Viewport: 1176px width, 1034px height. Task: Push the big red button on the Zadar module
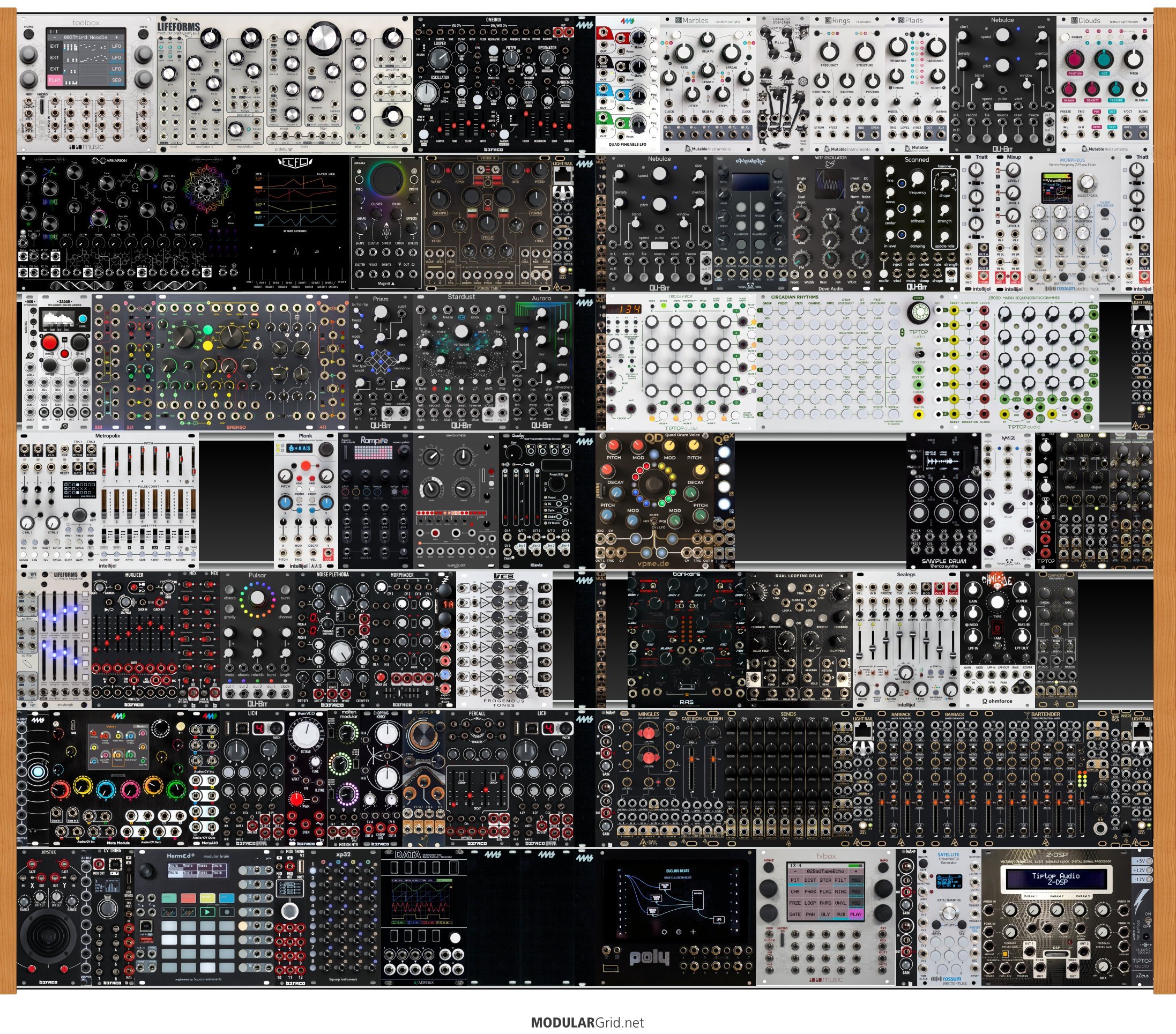[x=49, y=343]
